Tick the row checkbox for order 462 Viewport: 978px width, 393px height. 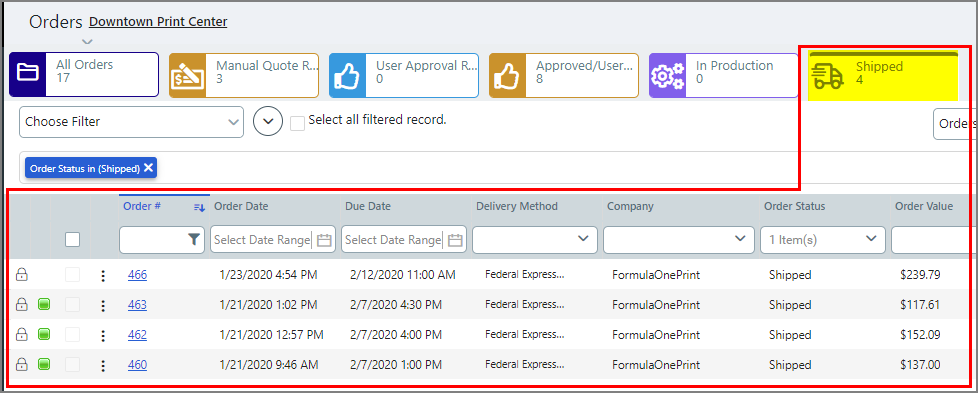coord(72,334)
